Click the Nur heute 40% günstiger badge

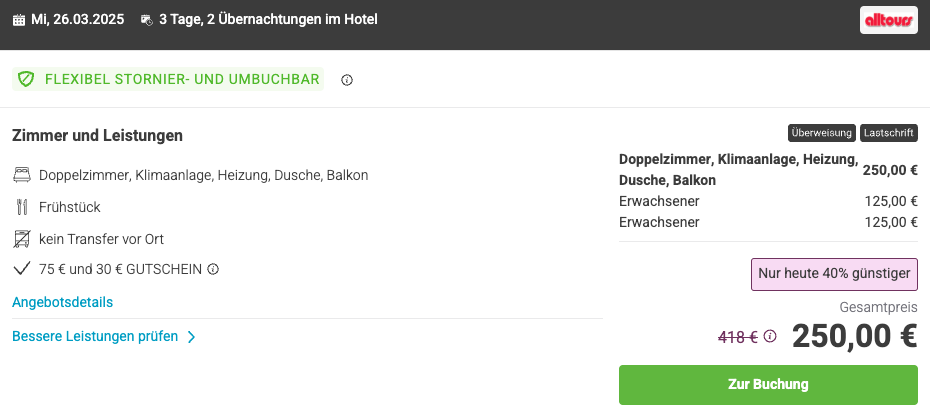tap(834, 274)
